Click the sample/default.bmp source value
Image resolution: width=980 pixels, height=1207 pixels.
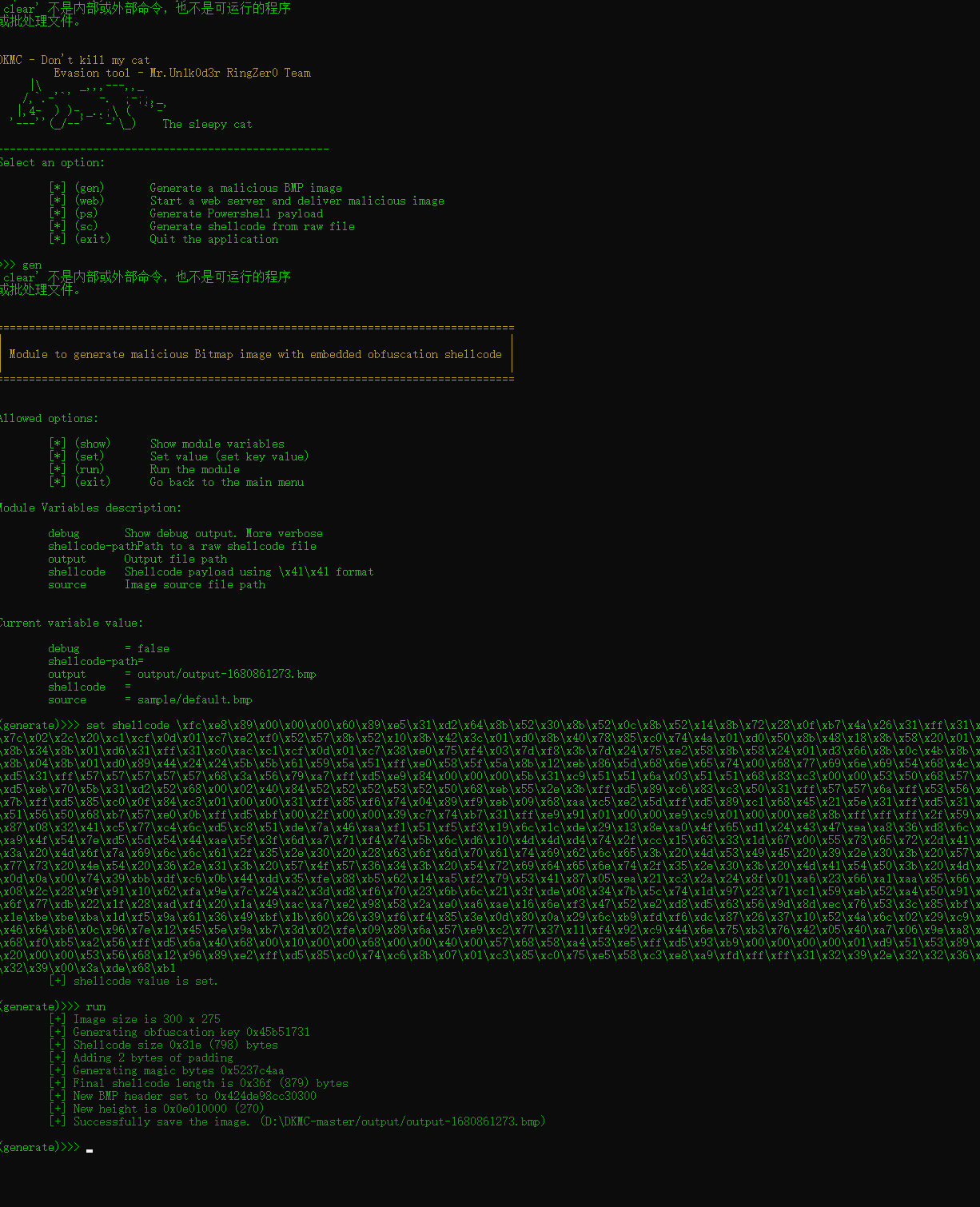tap(194, 699)
